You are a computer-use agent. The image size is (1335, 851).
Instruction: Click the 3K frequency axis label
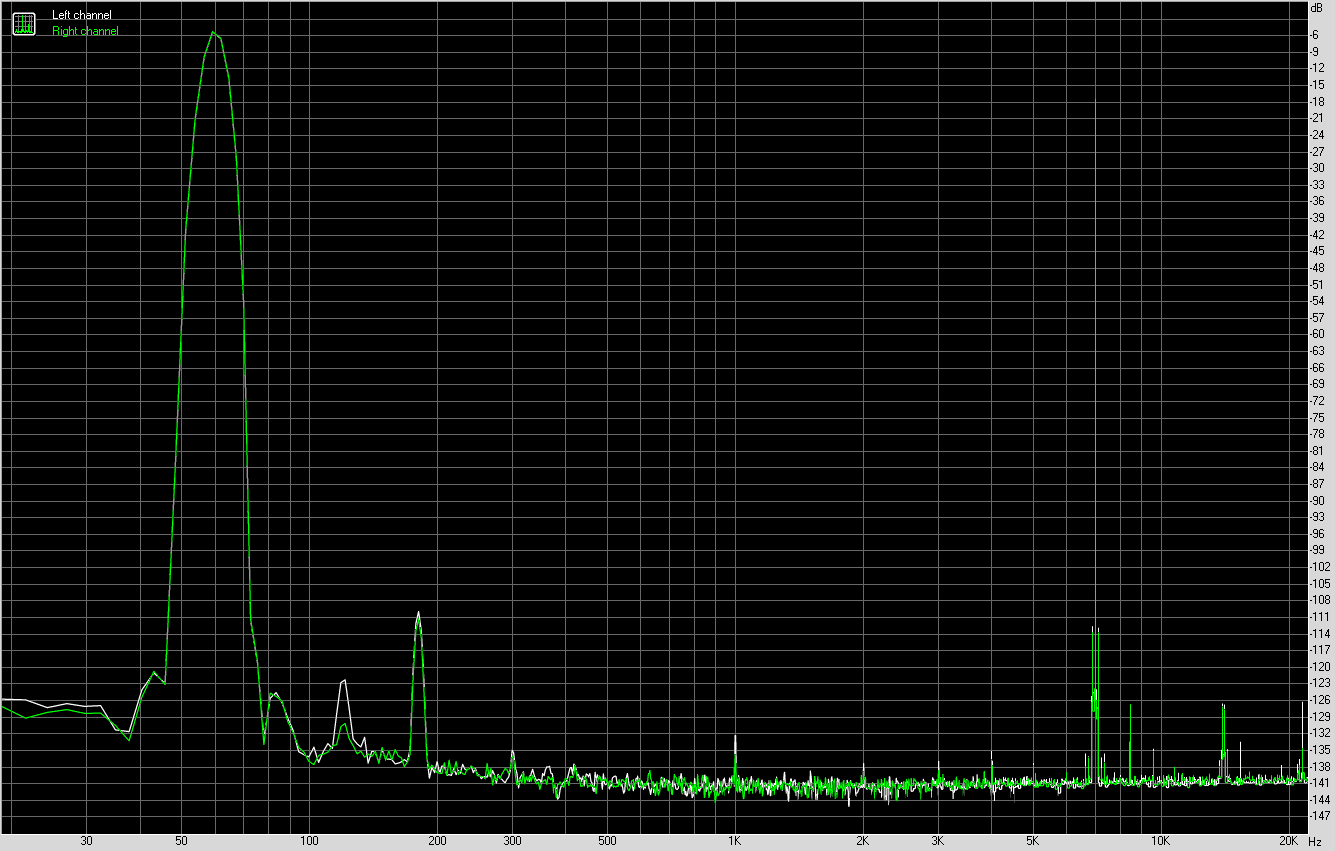click(x=938, y=842)
